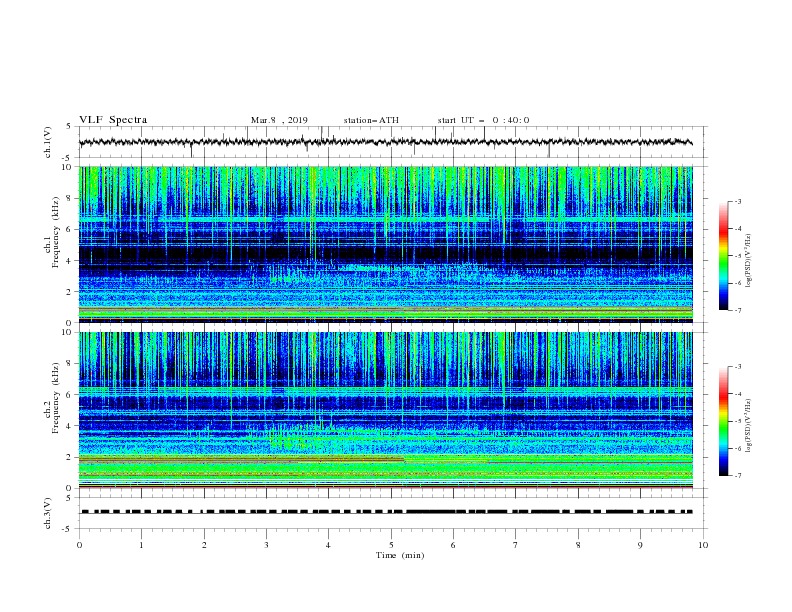Click the "5" tick on ch.1(V) axis

pos(69,126)
